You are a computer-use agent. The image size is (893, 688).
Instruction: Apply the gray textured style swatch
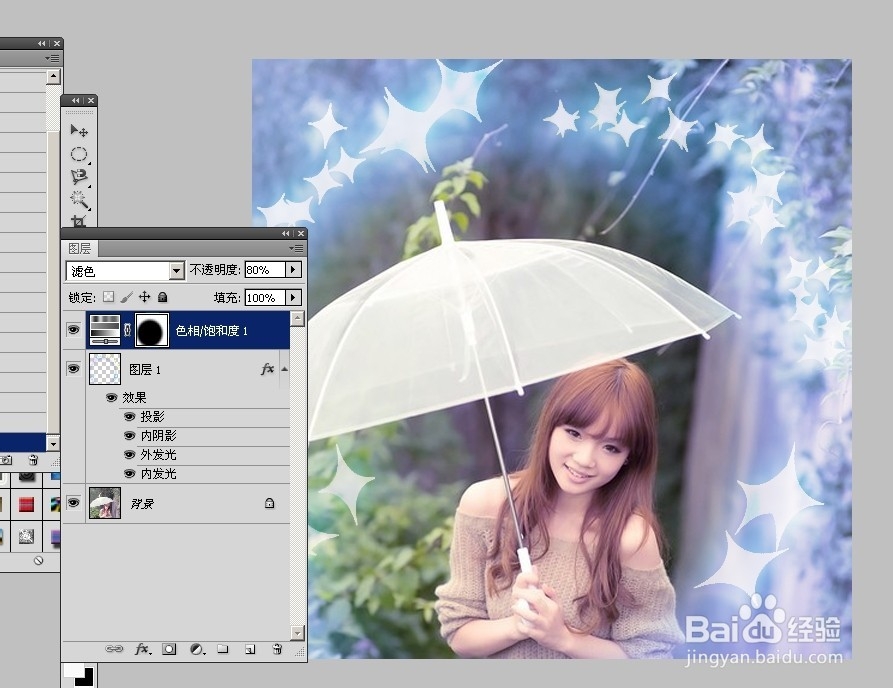(x=27, y=536)
